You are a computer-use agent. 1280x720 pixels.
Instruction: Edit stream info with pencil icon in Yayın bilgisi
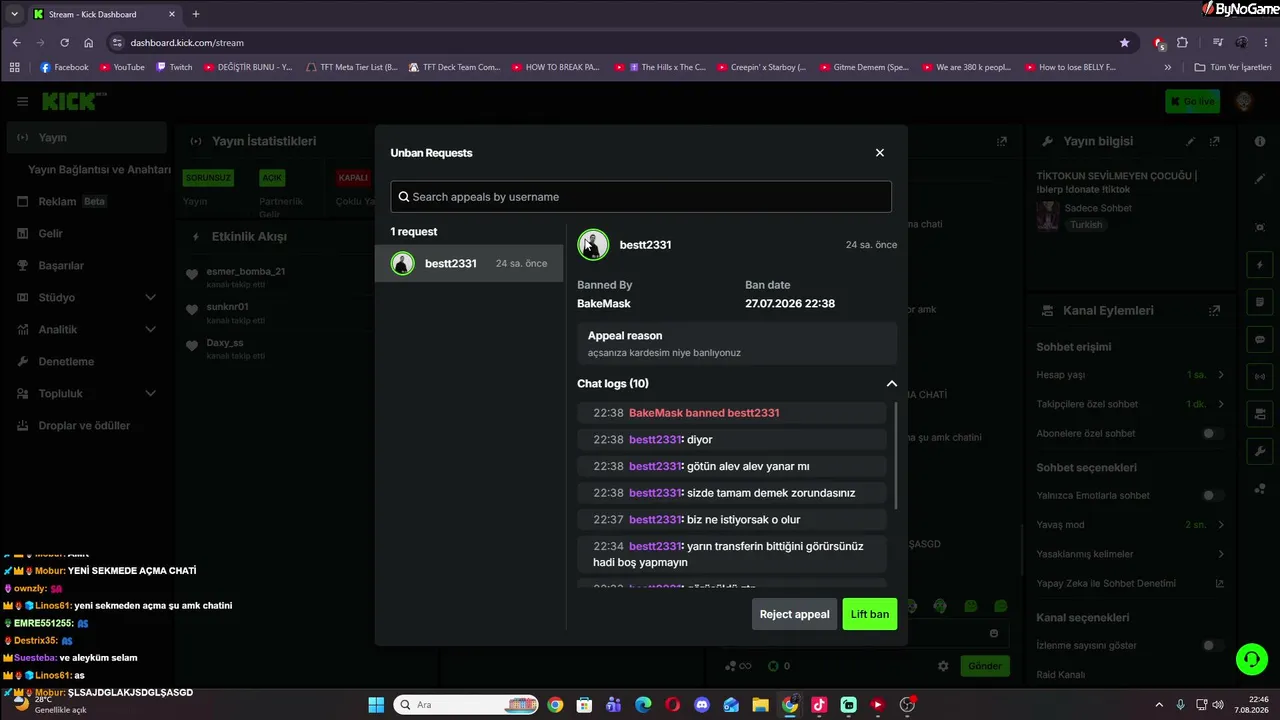1190,142
